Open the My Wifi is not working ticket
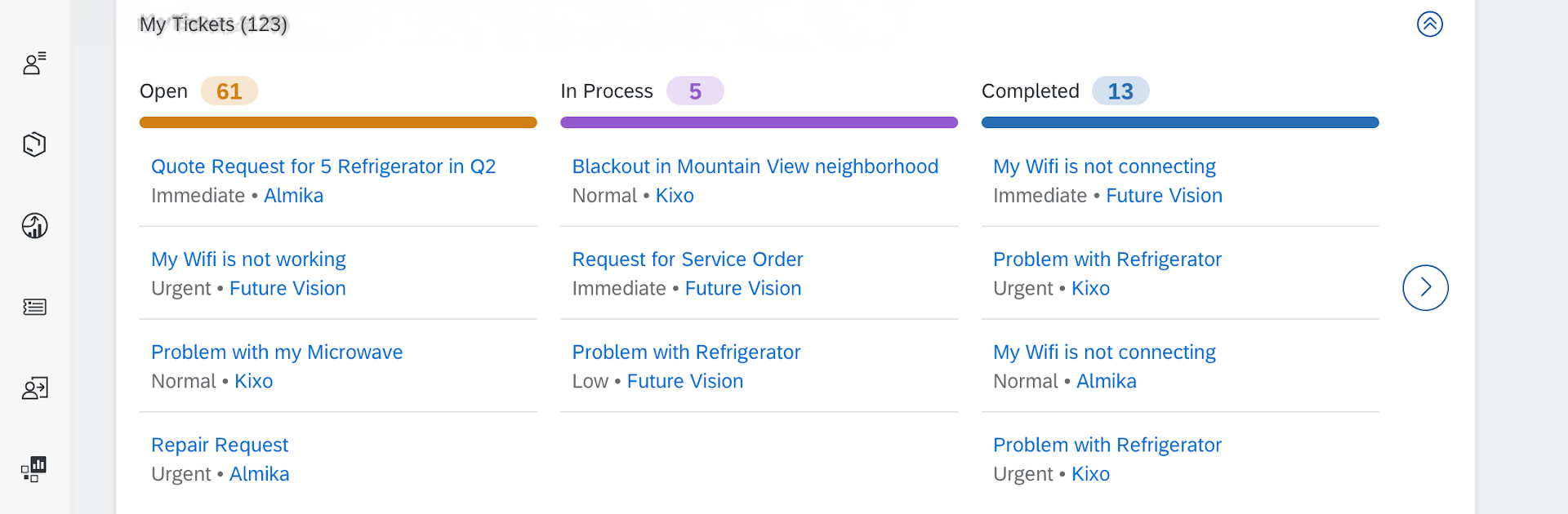Viewport: 1568px width, 514px height. click(x=248, y=259)
